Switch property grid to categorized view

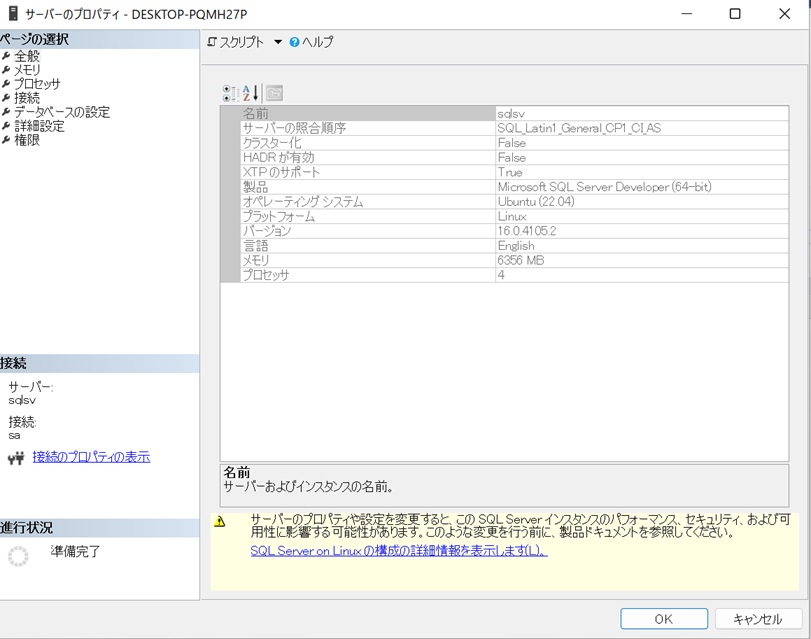coord(230,93)
